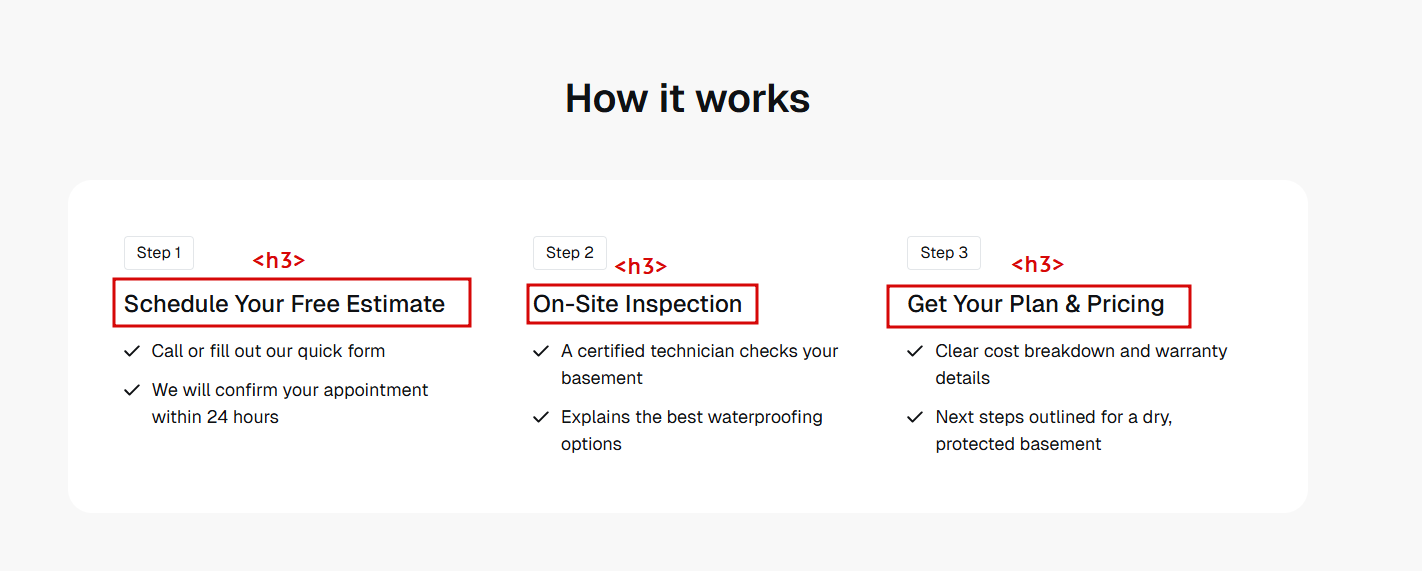Click the "How it works" title
1422x571 pixels.
click(687, 98)
